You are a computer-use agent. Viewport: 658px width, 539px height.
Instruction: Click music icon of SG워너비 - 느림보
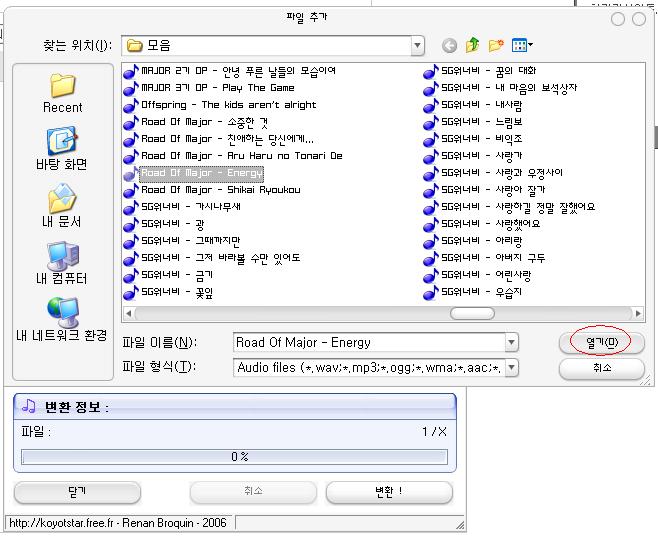[x=431, y=122]
